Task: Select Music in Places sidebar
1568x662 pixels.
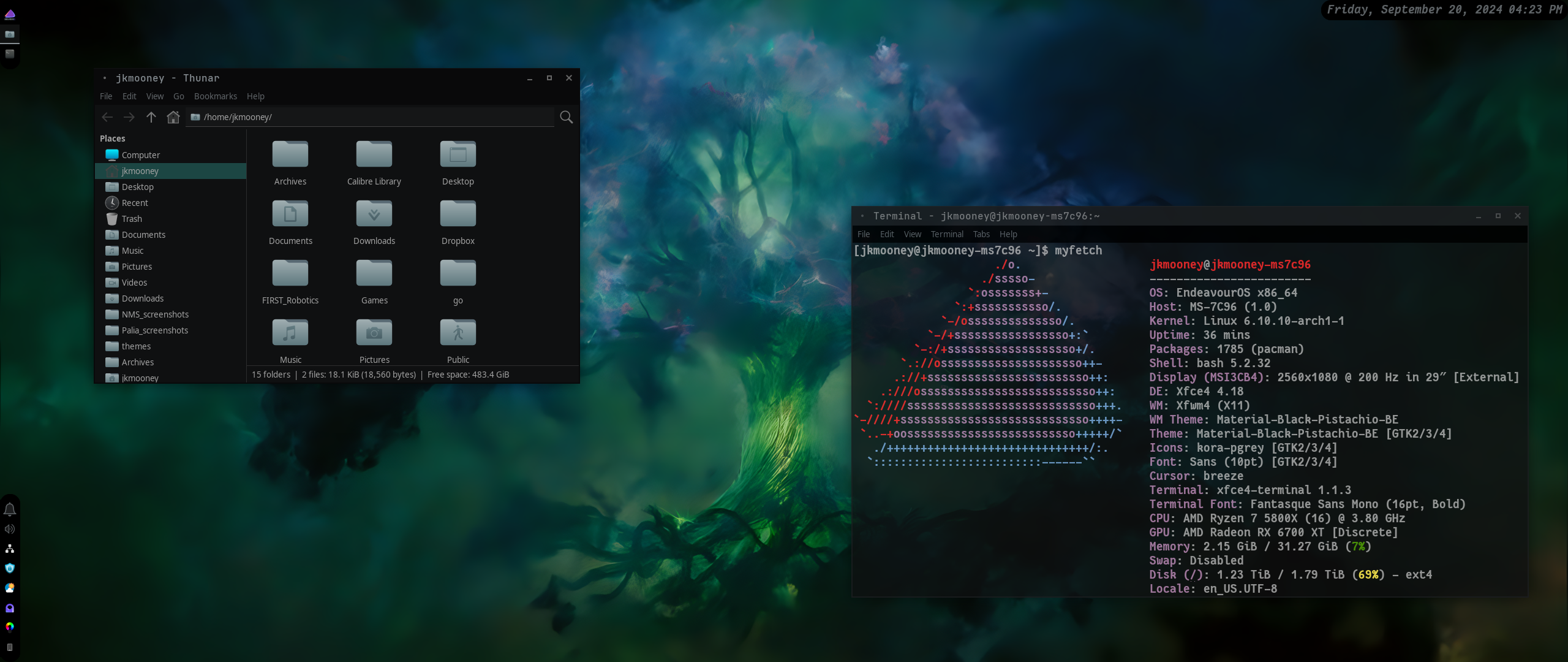Action: click(170, 251)
